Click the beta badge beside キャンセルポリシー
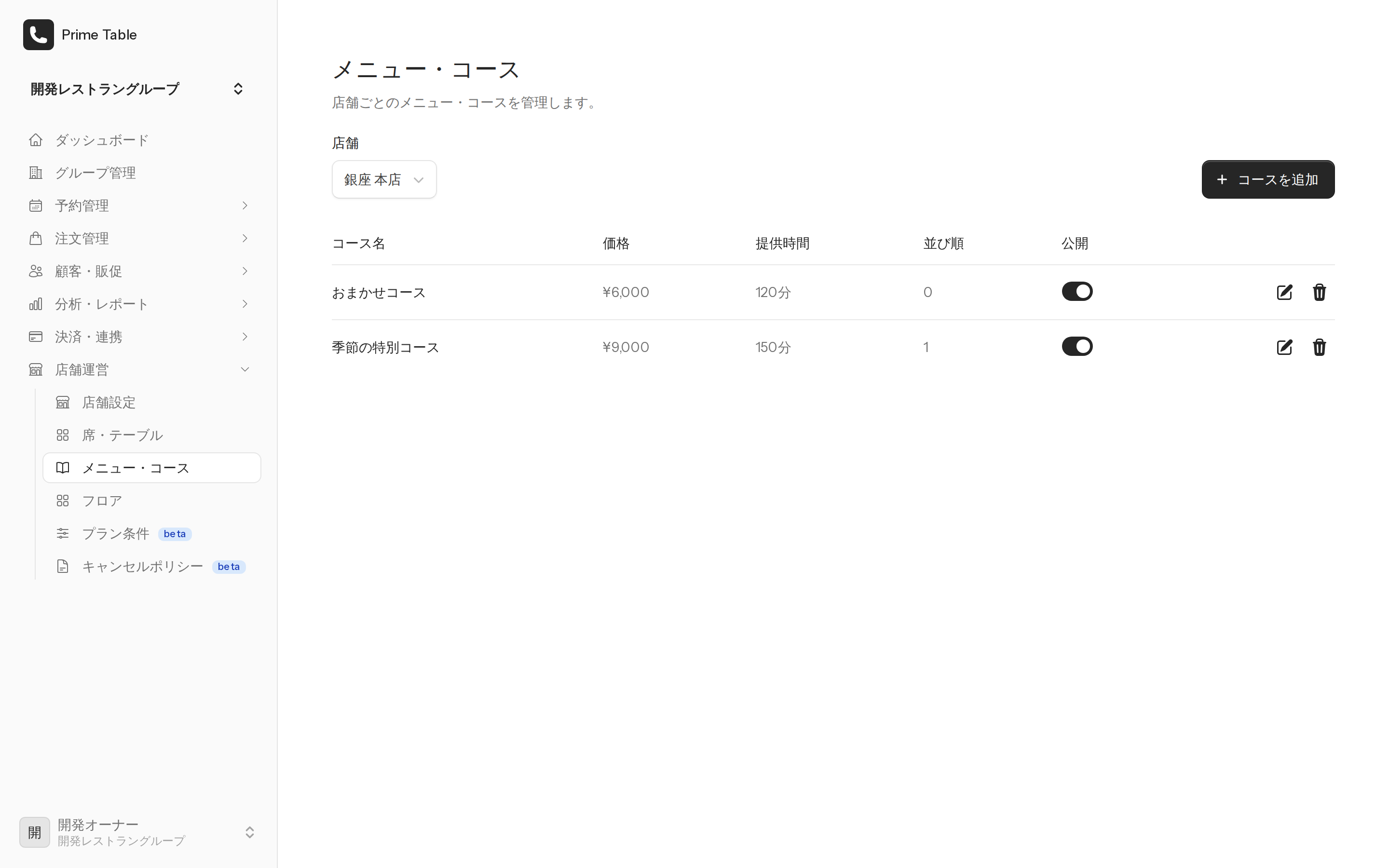1389x868 pixels. pos(229,567)
